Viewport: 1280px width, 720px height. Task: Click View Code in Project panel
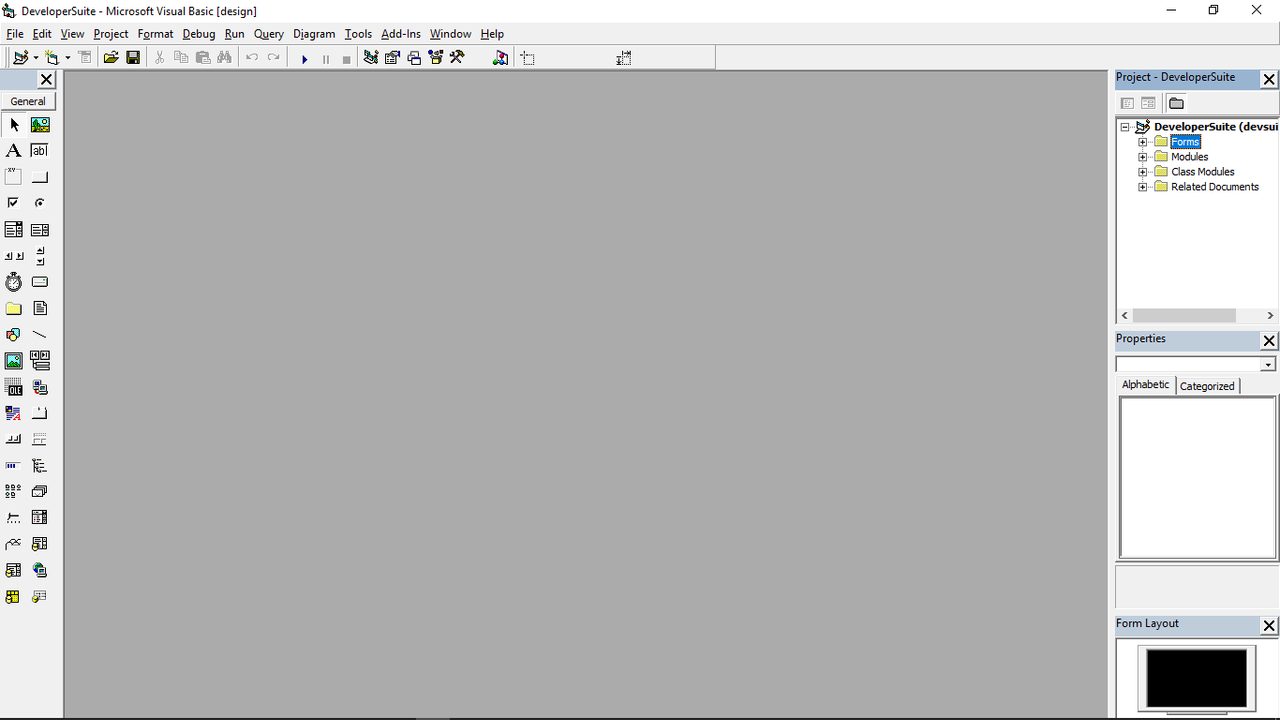pyautogui.click(x=1127, y=103)
